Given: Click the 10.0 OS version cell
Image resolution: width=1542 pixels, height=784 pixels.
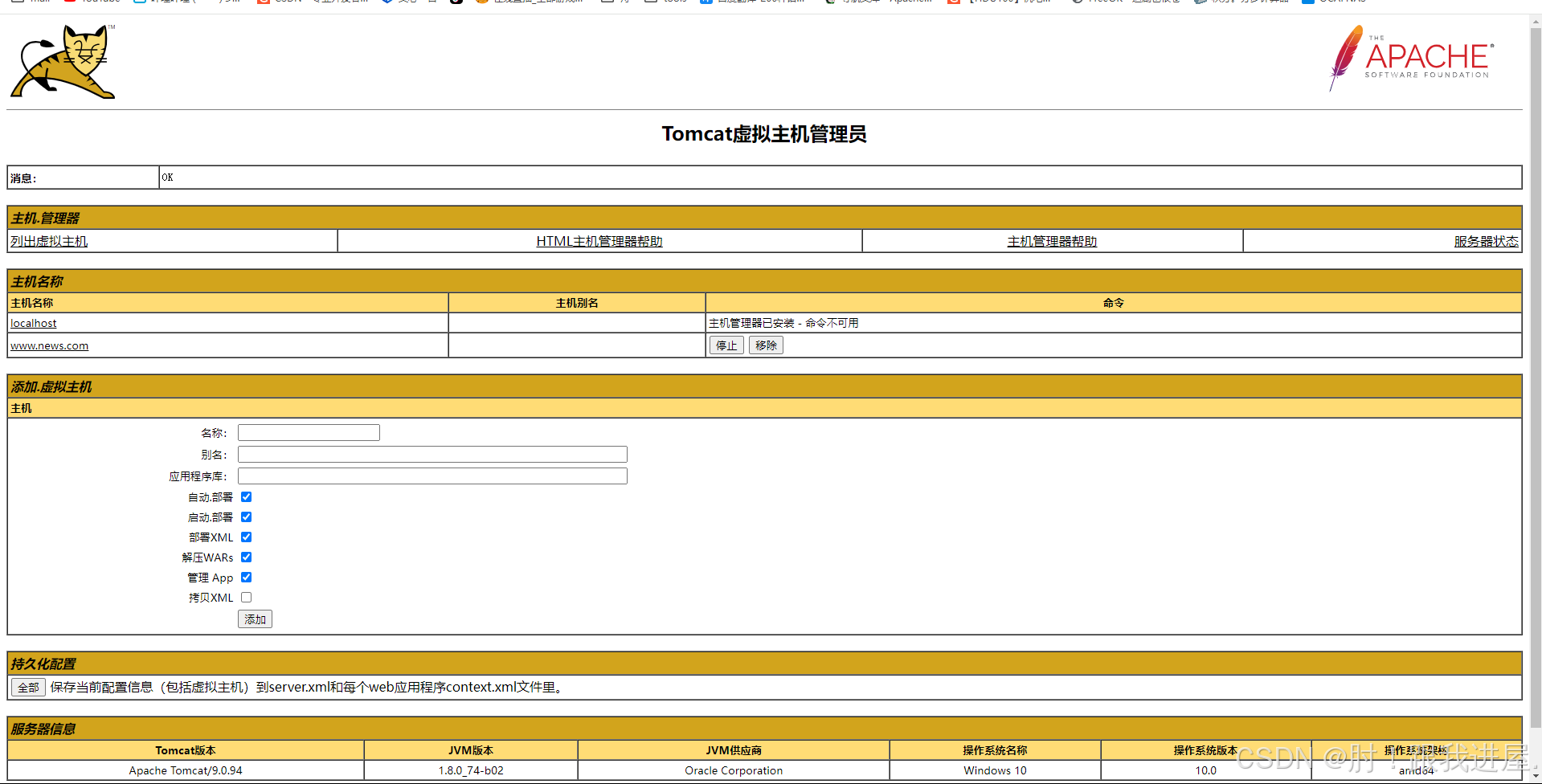Looking at the screenshot, I should [1205, 770].
